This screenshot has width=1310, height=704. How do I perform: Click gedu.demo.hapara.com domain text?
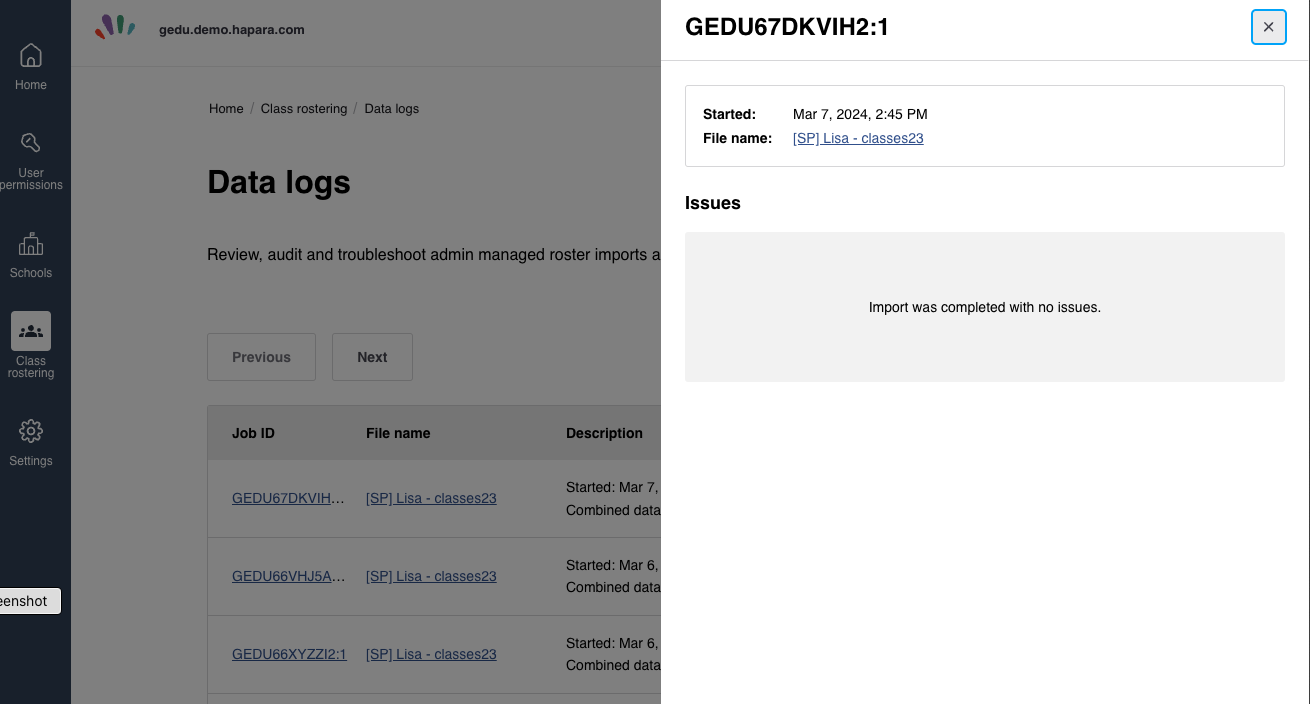point(232,29)
